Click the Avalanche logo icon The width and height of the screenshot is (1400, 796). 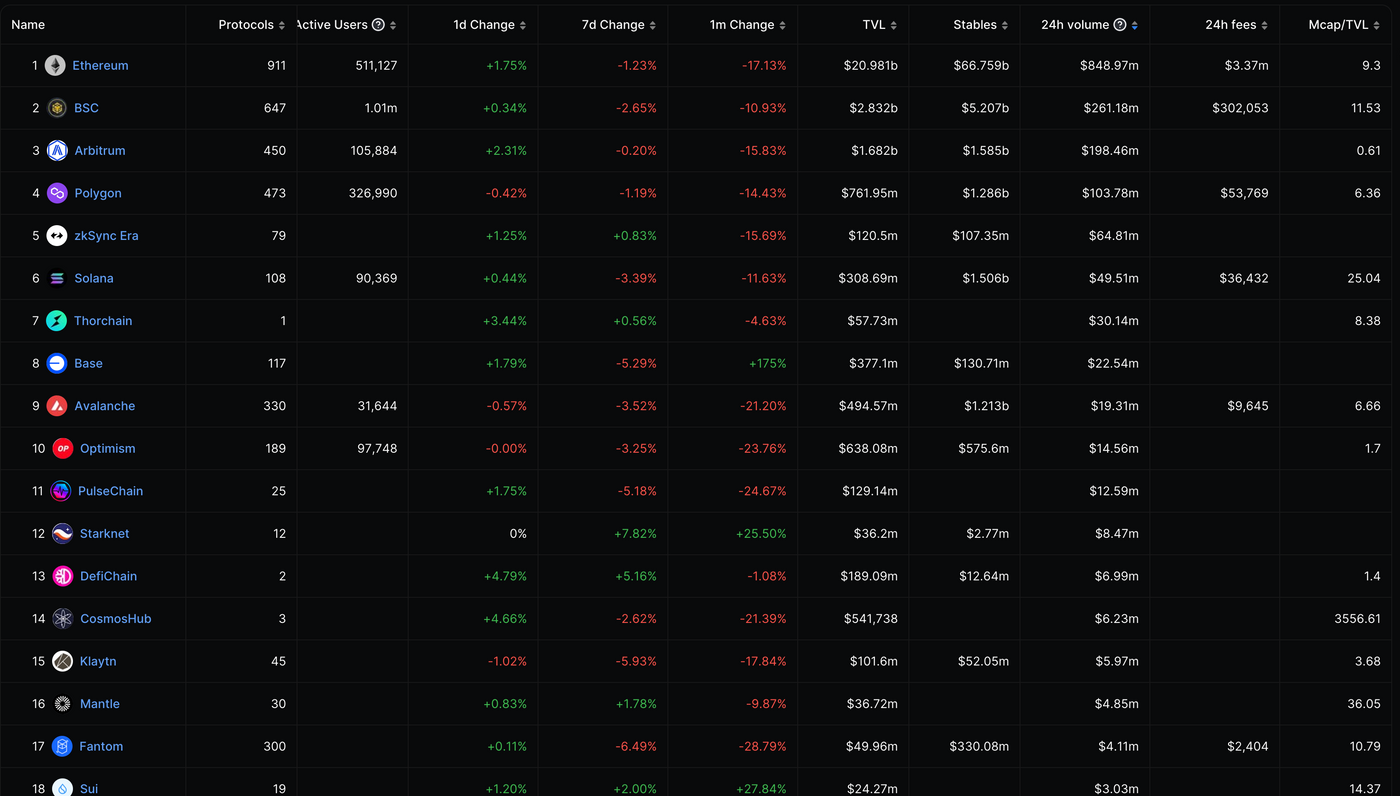(x=57, y=406)
